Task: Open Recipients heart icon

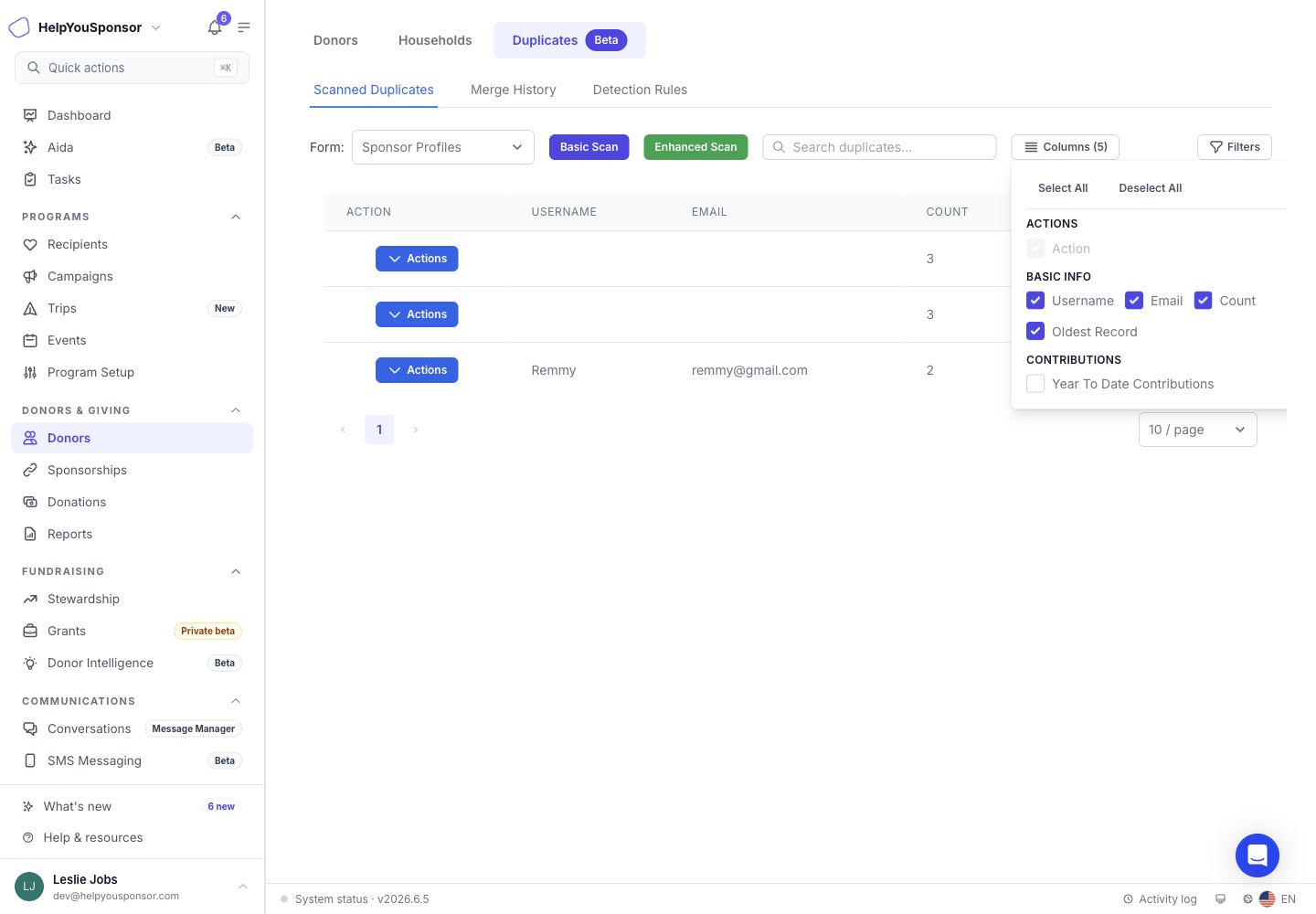Action: [x=30, y=244]
